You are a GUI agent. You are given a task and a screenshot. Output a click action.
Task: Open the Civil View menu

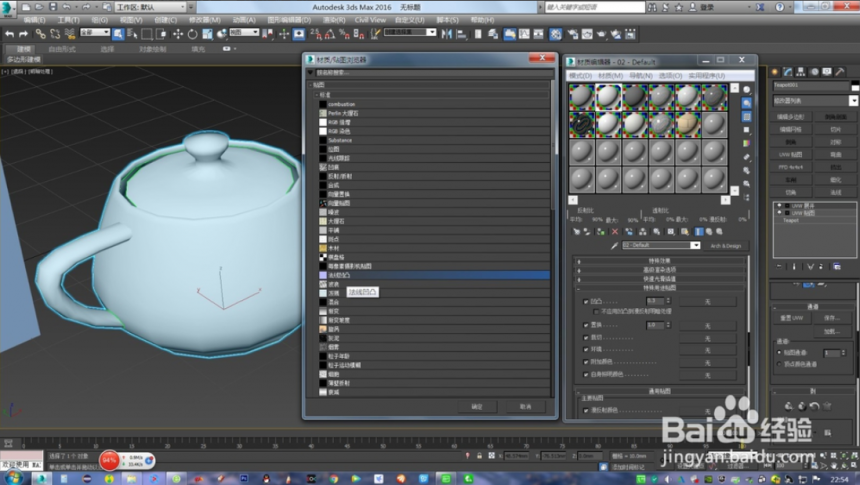[x=370, y=20]
